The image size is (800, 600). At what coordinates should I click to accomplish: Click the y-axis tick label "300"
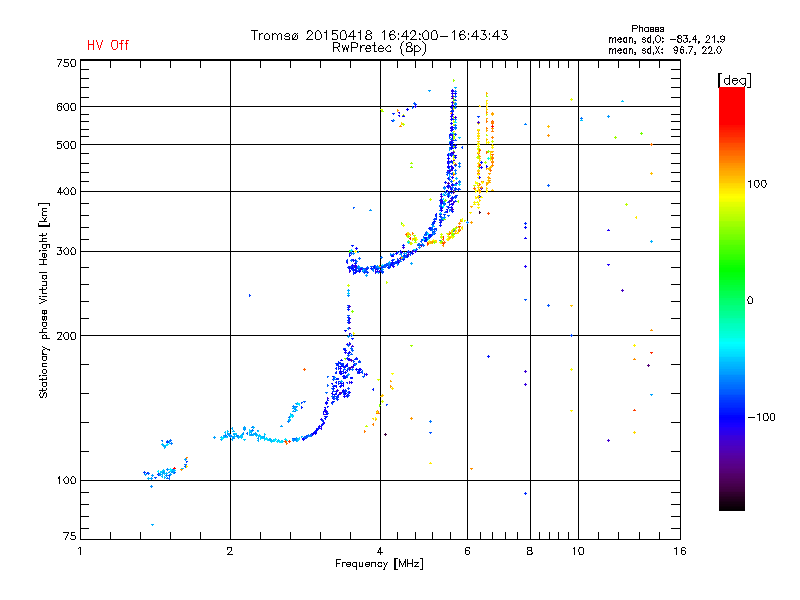[x=66, y=251]
